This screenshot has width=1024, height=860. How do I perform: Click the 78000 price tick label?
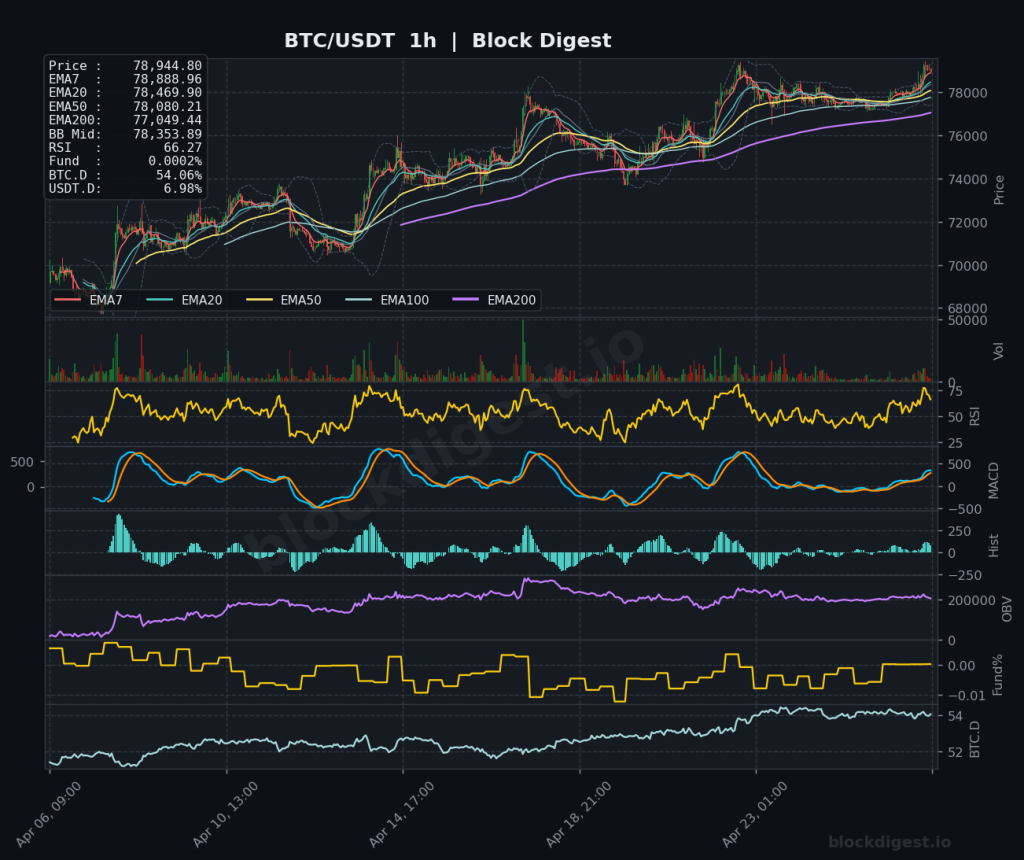pos(966,93)
